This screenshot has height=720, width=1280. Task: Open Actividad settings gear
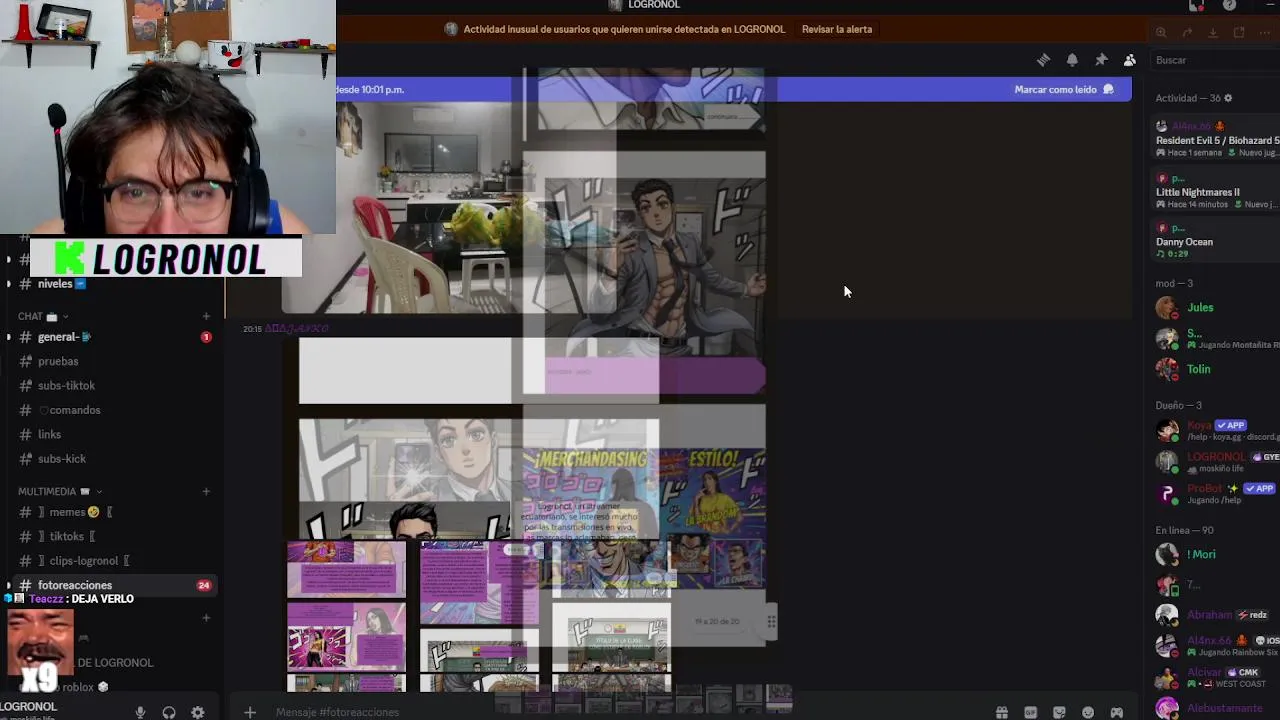pos(1228,98)
